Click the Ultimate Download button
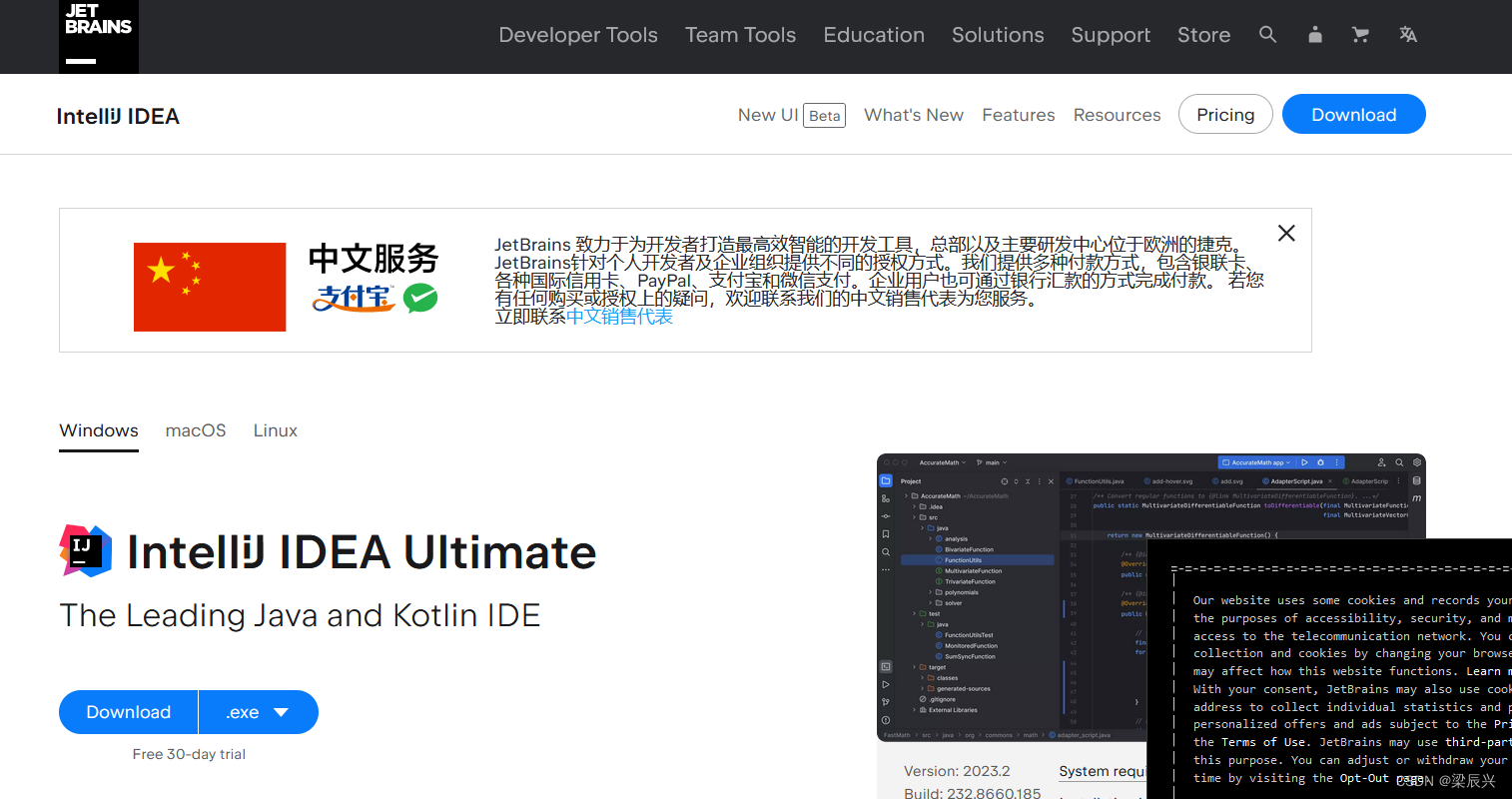 coord(129,712)
